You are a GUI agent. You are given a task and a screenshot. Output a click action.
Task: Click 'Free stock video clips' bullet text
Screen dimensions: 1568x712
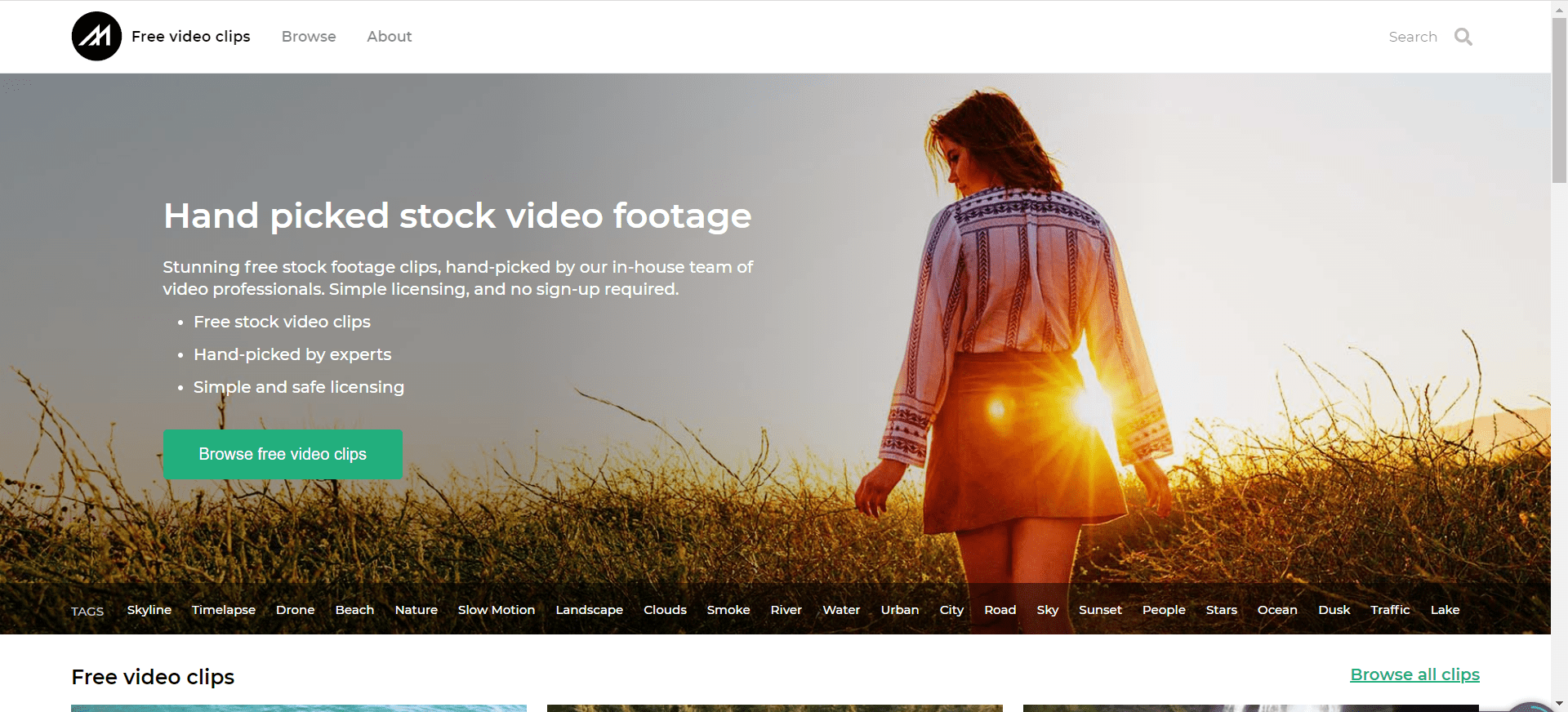[x=282, y=322]
